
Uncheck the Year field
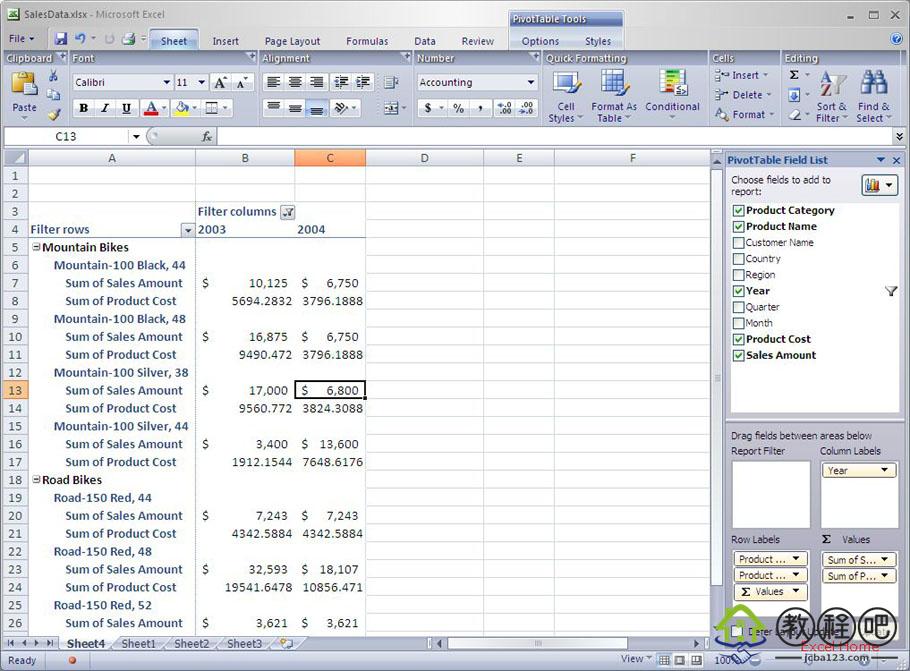[738, 291]
